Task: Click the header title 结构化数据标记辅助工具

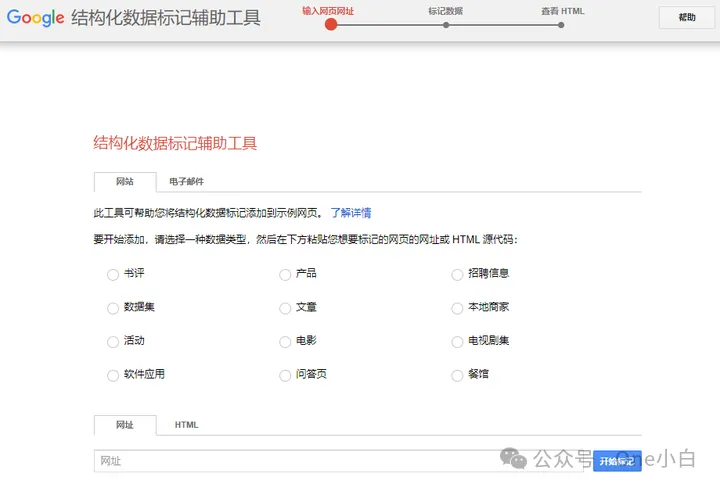Action: pos(166,18)
